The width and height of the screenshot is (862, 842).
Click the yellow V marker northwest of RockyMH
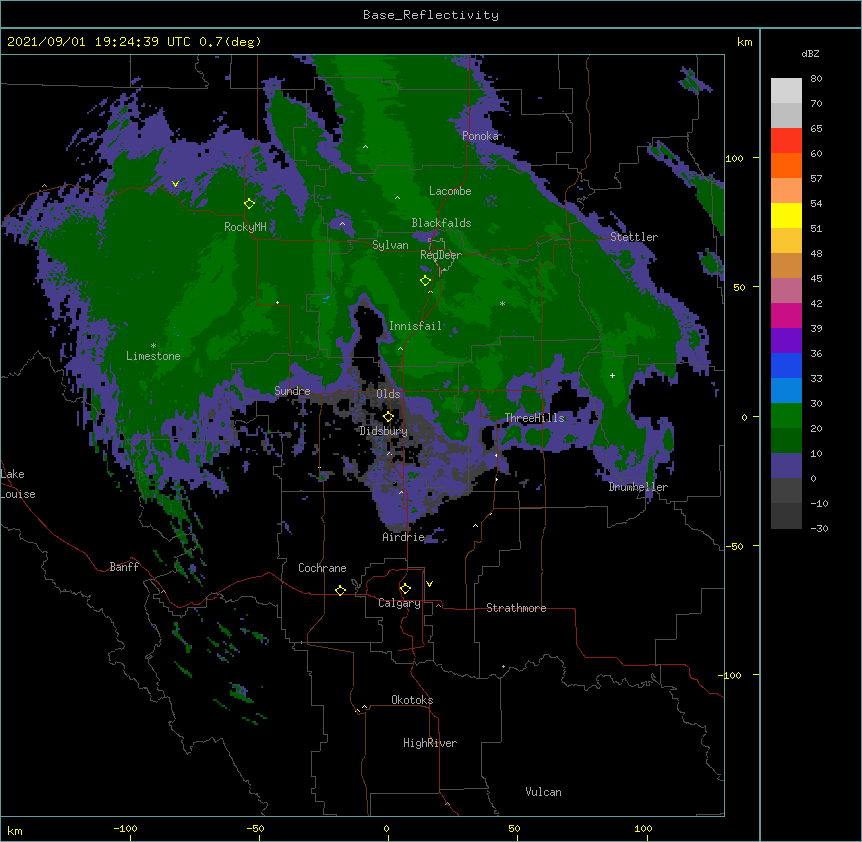175,184
